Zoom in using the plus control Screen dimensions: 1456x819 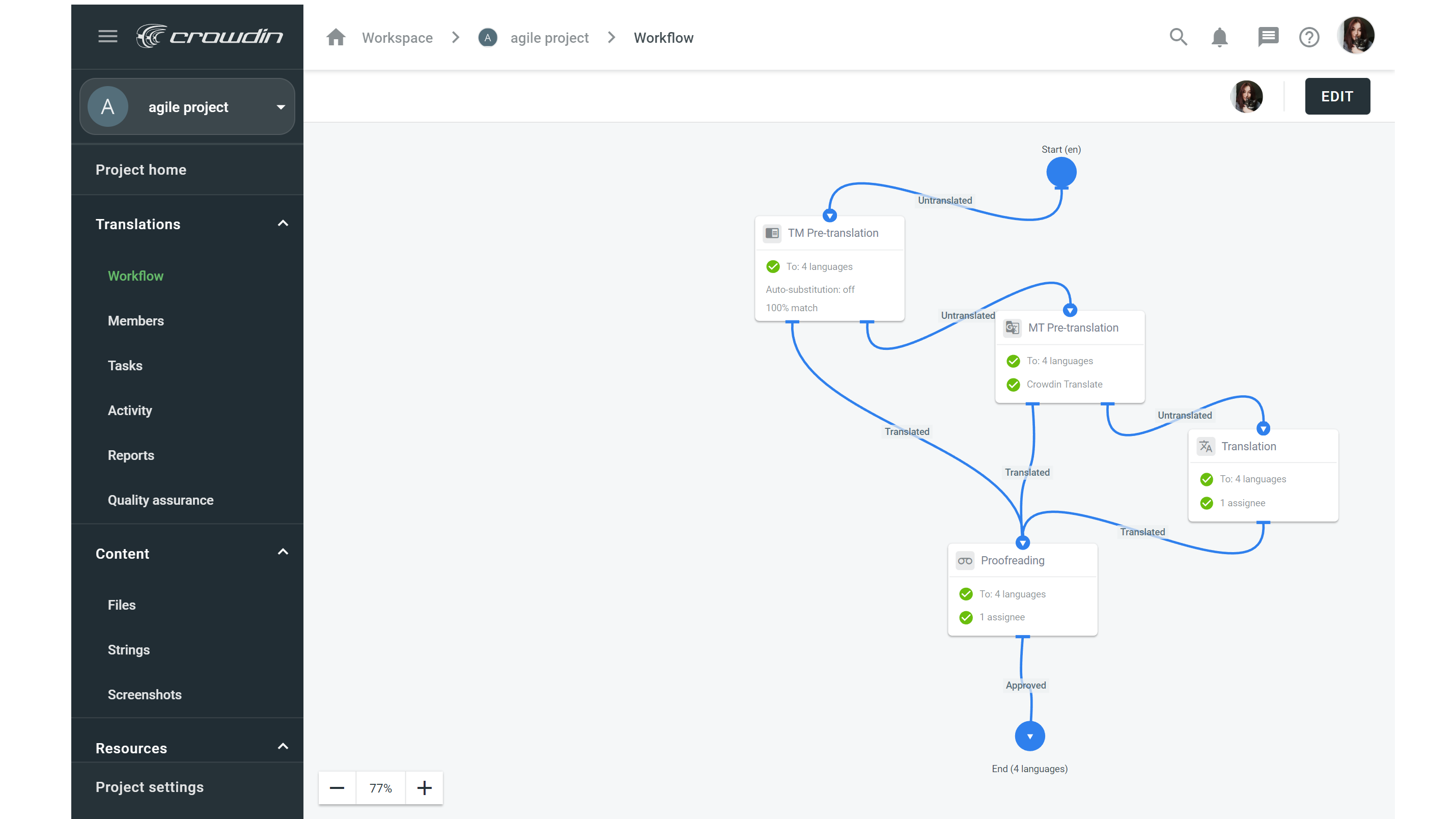[x=425, y=787]
